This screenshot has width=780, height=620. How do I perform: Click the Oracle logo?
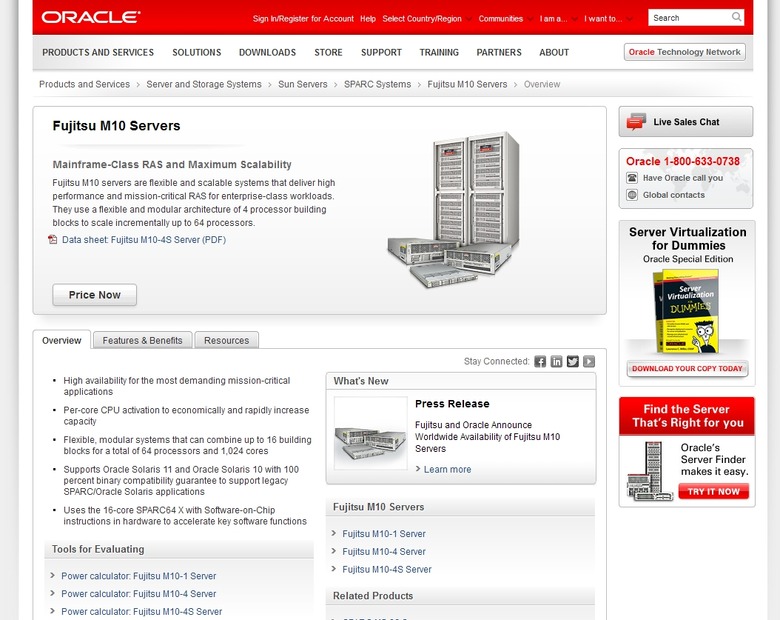(x=91, y=17)
